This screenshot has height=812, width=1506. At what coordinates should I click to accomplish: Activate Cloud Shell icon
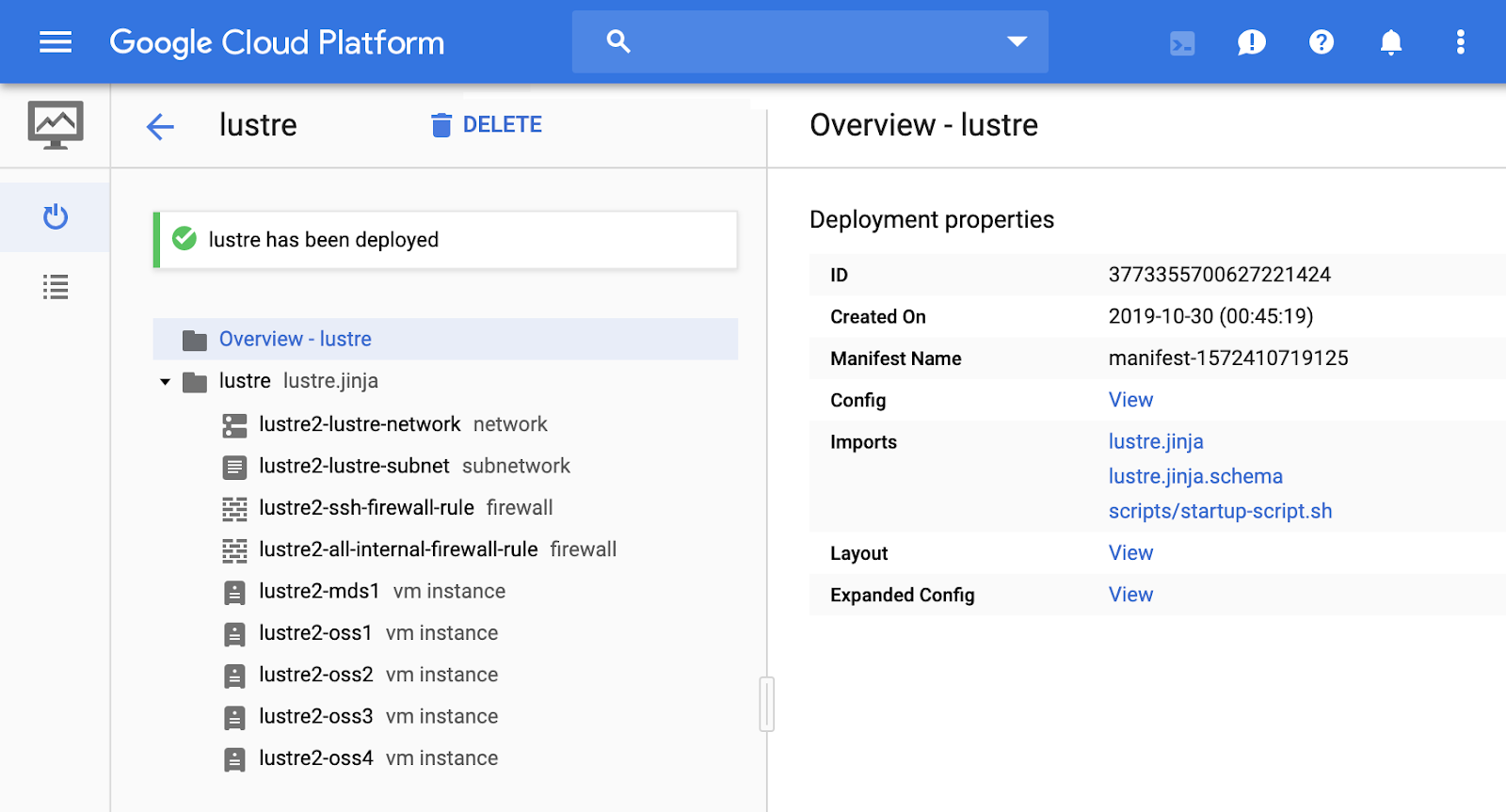pos(1182,43)
